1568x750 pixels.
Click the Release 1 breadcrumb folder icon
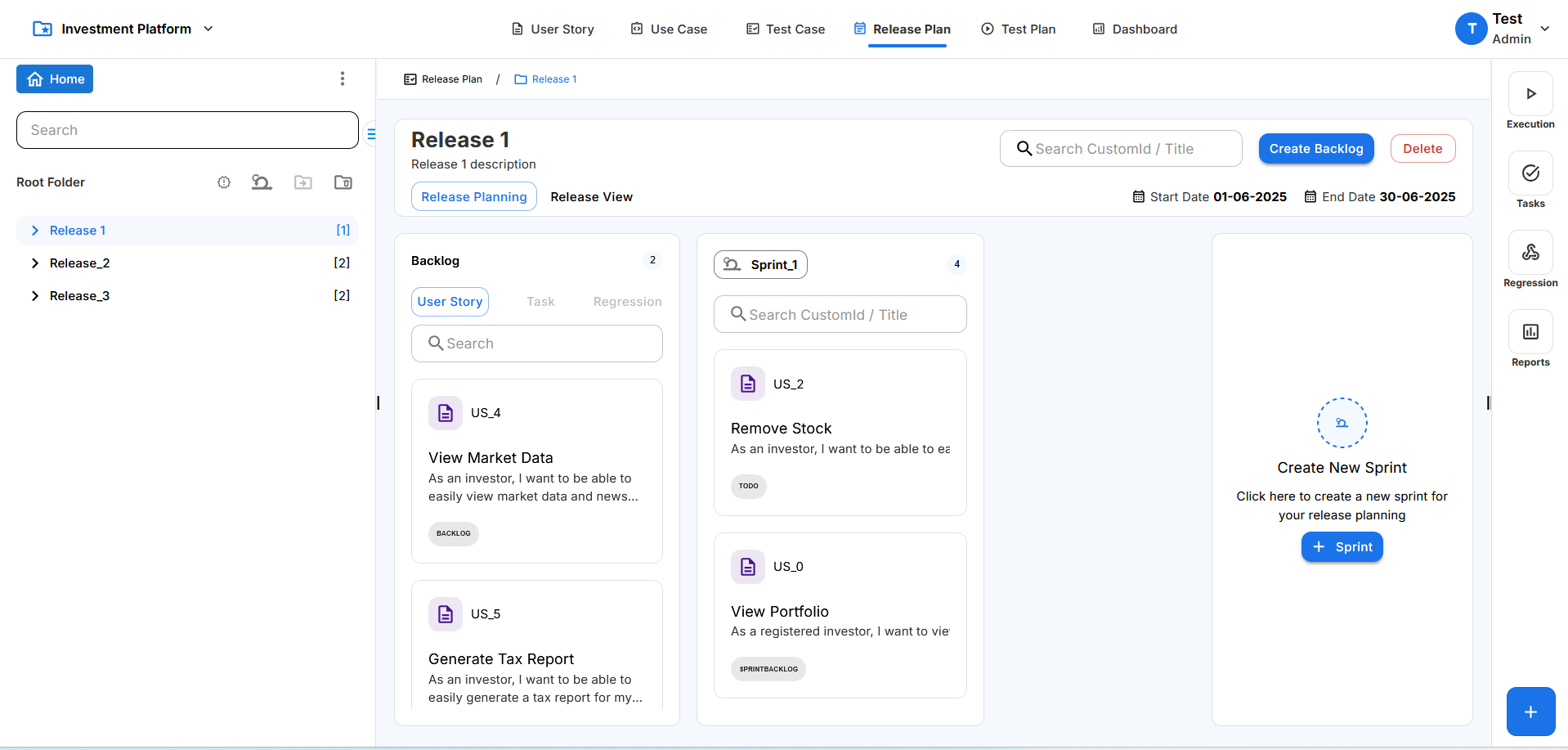pos(521,79)
